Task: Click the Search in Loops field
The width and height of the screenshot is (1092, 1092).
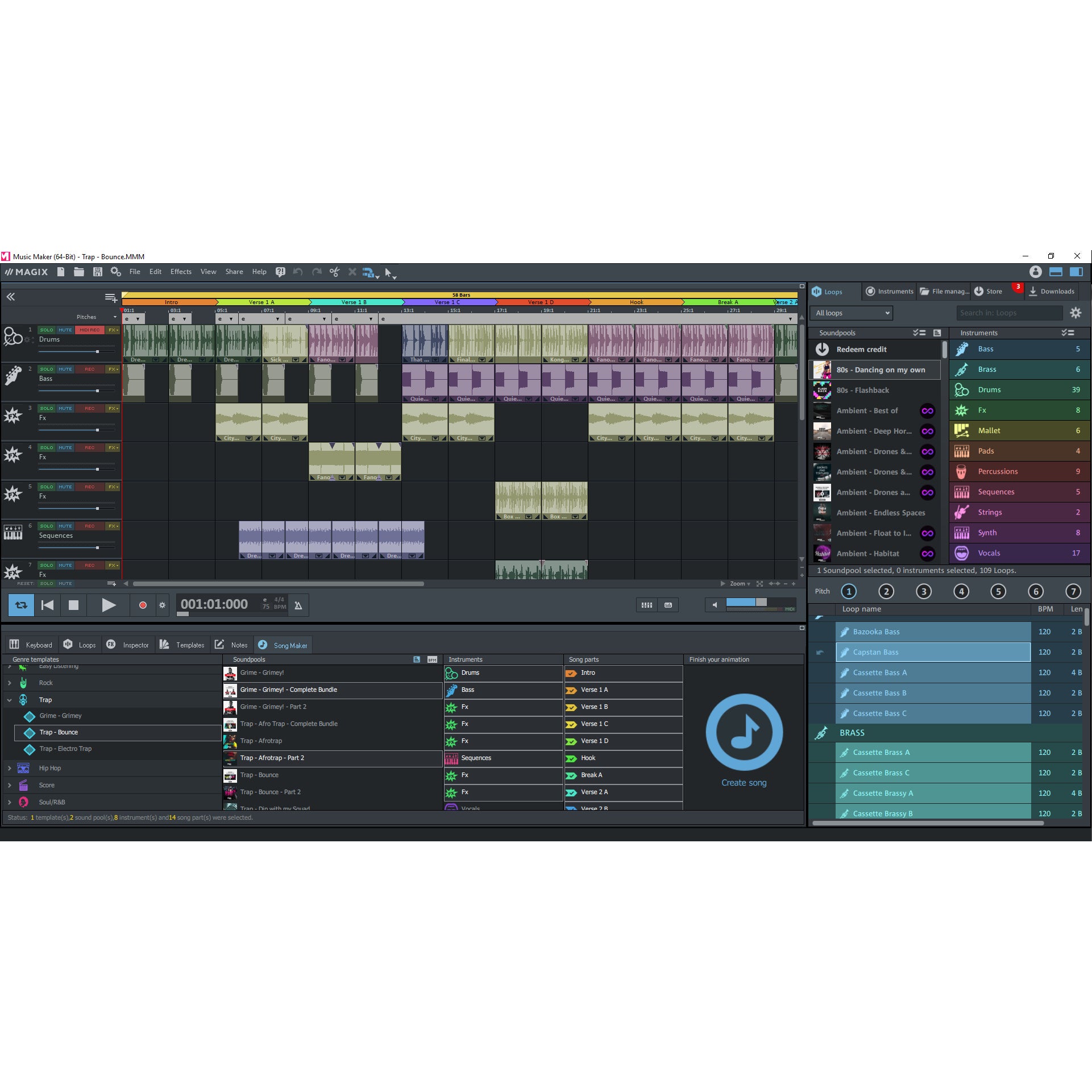Action: coord(1010,313)
